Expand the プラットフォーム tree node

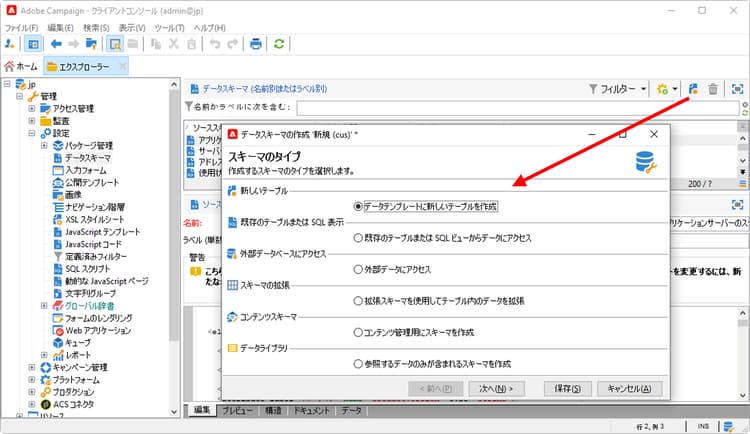[32, 380]
